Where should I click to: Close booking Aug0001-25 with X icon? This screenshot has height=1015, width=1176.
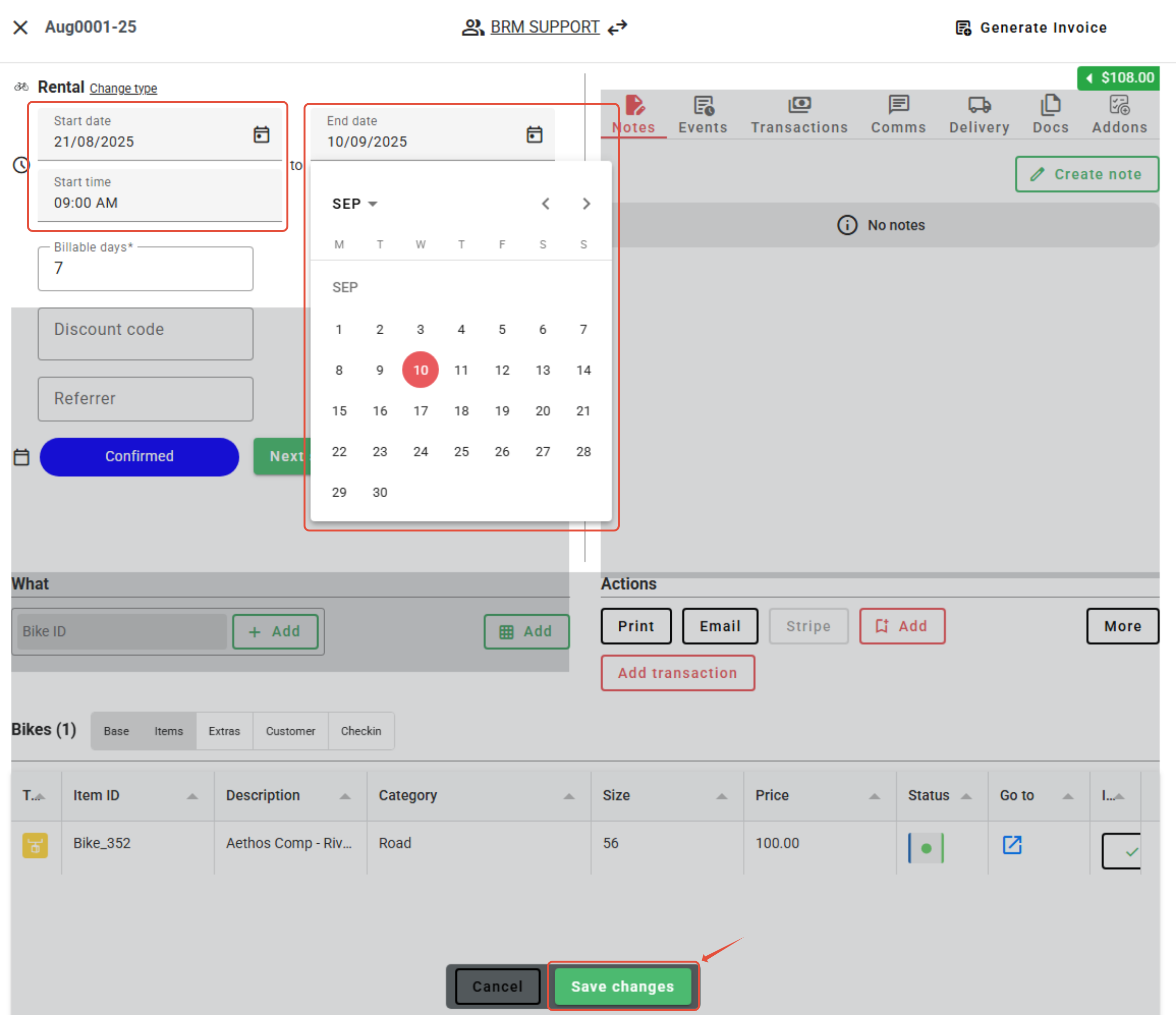click(21, 27)
